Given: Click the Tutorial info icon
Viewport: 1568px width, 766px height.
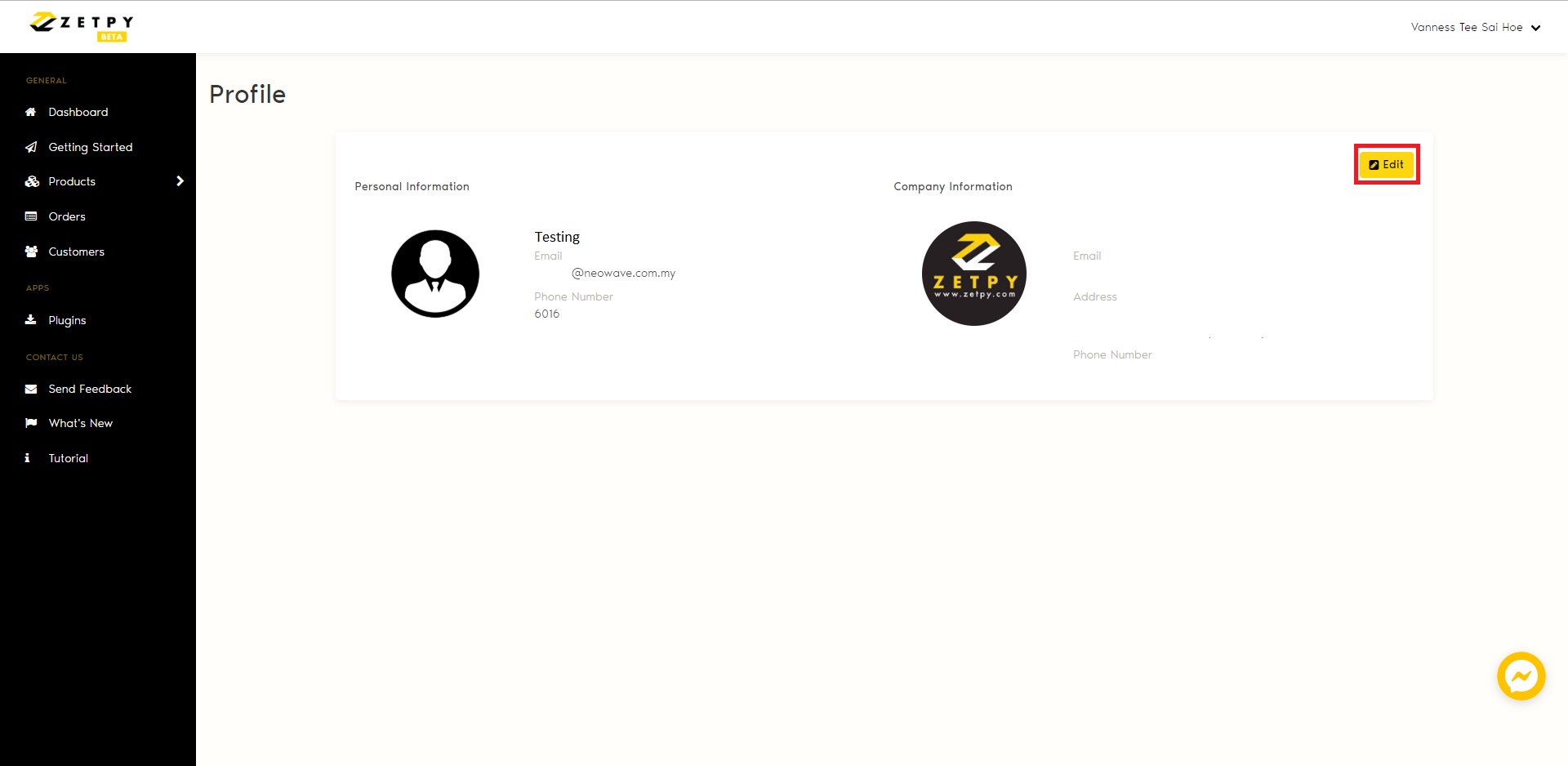Looking at the screenshot, I should coord(28,458).
